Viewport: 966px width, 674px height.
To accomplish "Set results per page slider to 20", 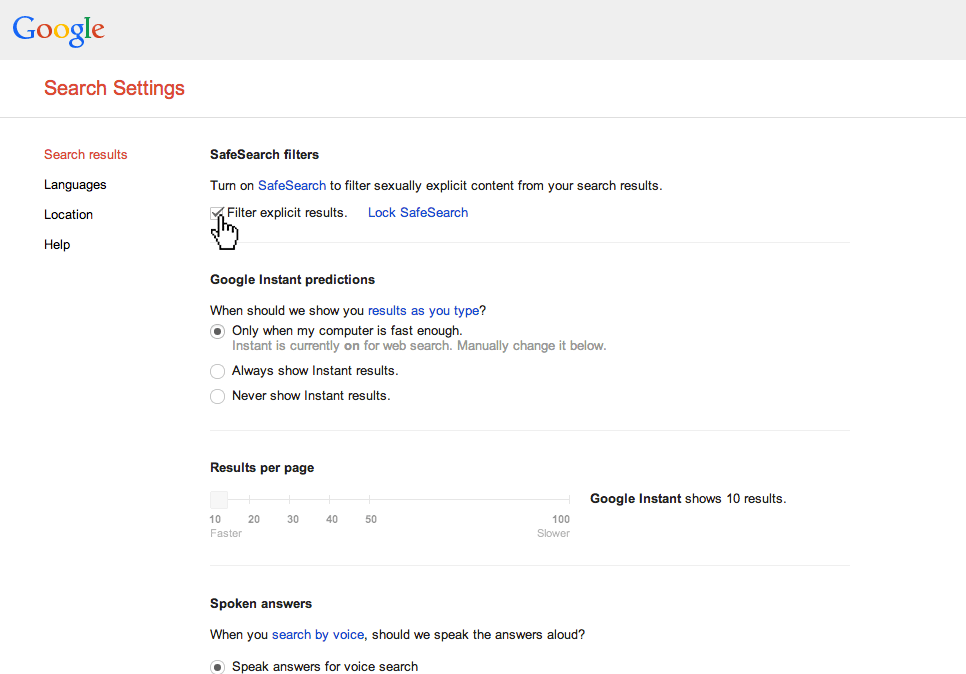I will point(250,499).
